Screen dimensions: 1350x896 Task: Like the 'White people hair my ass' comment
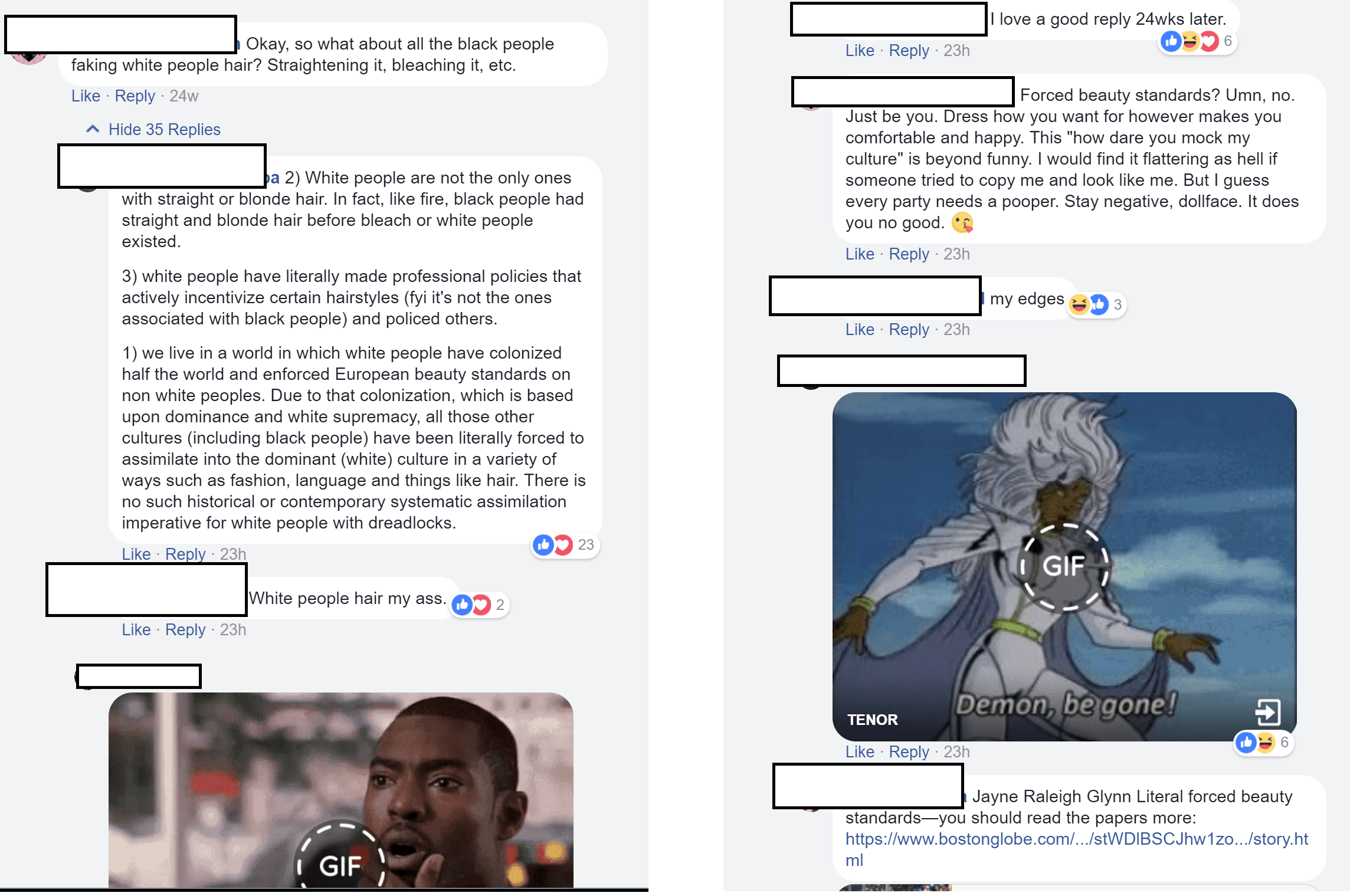click(x=136, y=629)
